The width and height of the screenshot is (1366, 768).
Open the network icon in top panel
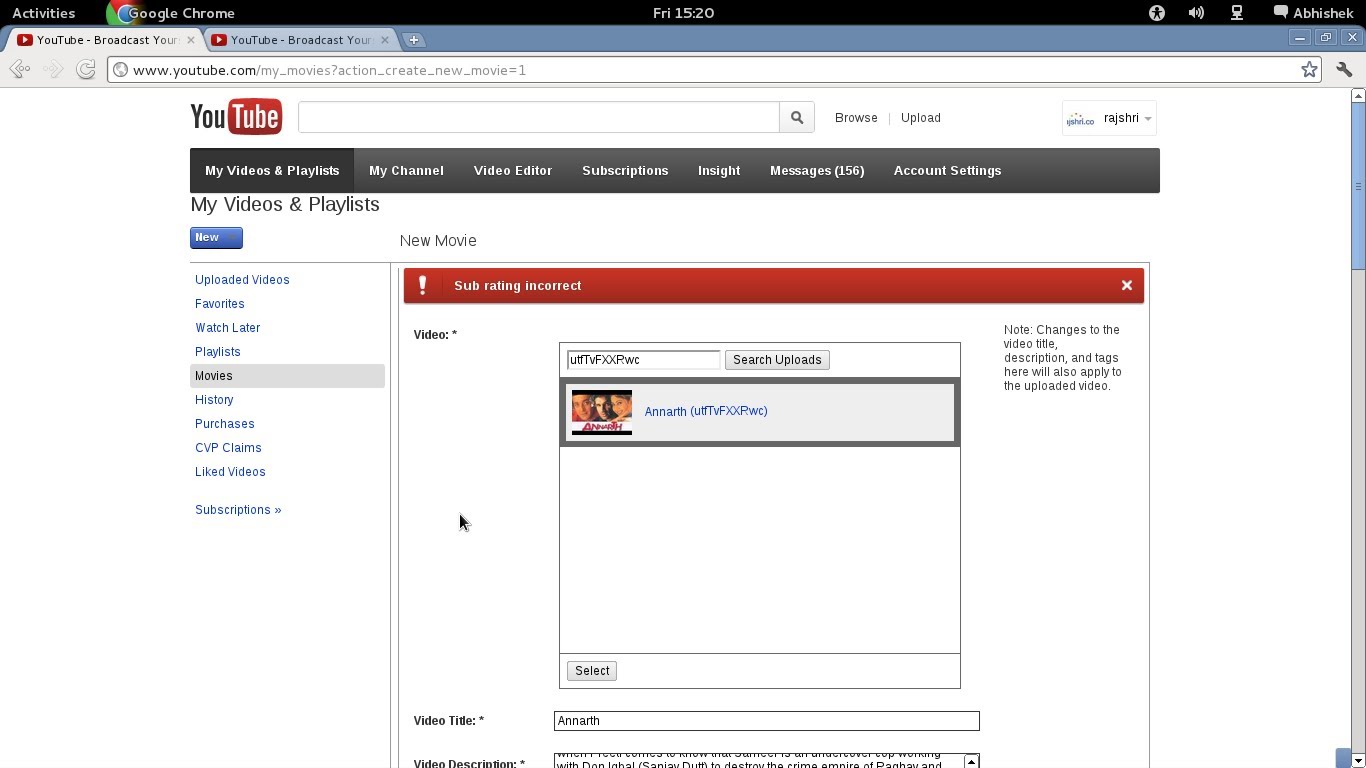(x=1237, y=13)
